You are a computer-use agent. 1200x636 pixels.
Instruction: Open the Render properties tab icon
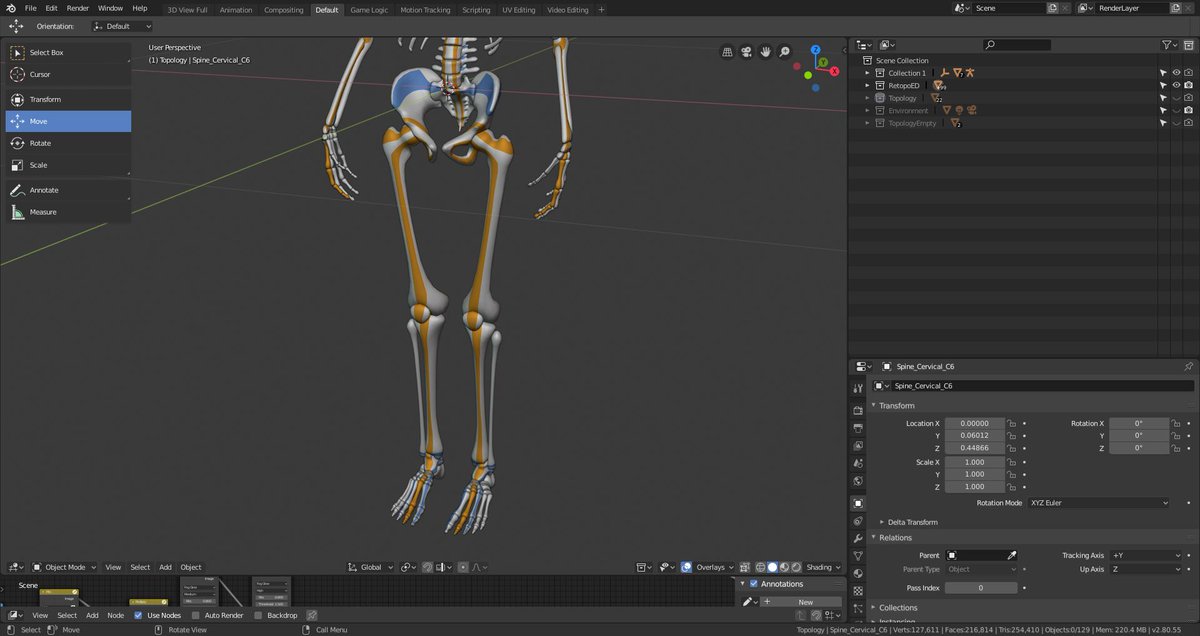pos(858,410)
